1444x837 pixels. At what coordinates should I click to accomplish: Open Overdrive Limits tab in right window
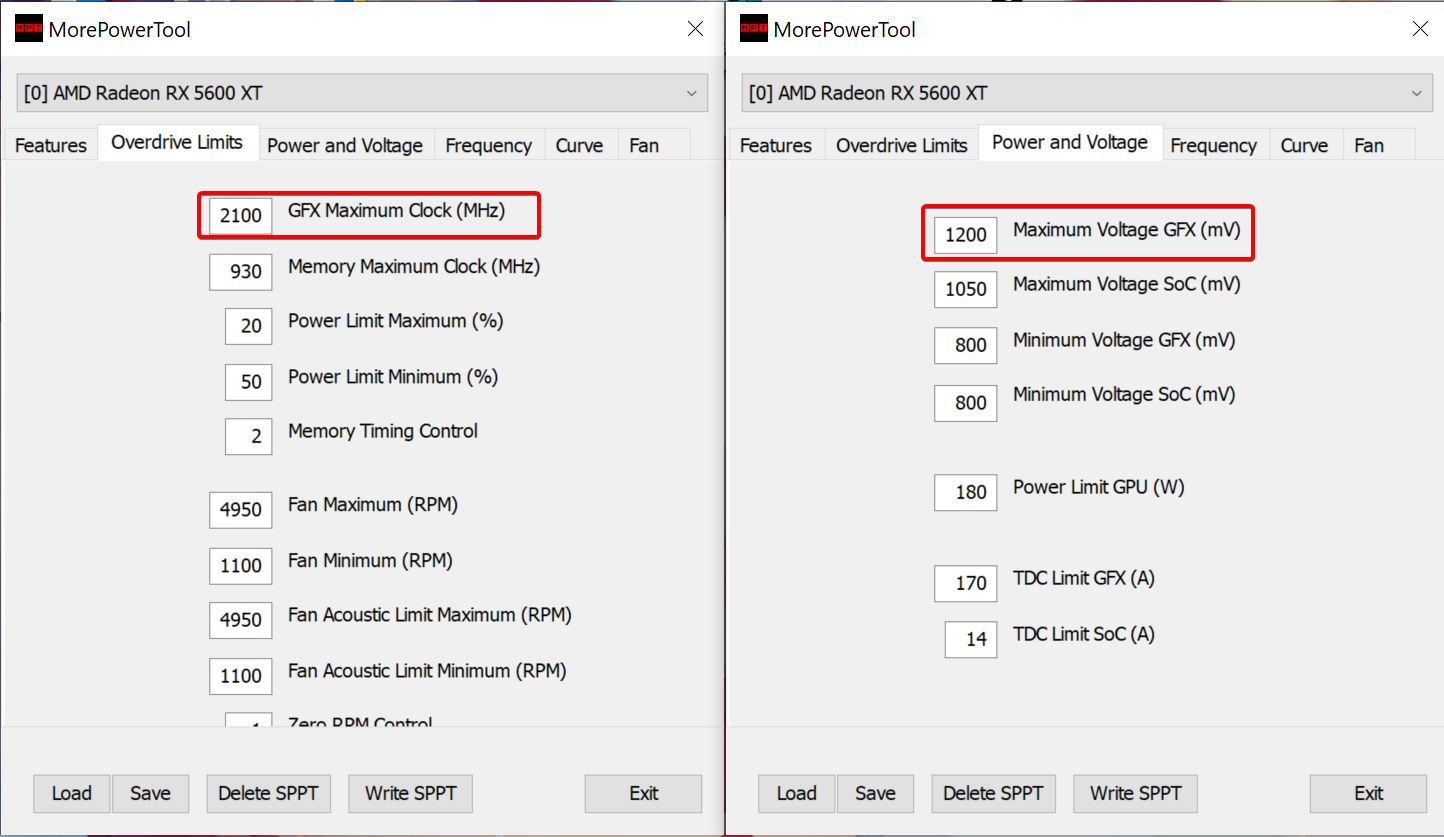coord(902,145)
